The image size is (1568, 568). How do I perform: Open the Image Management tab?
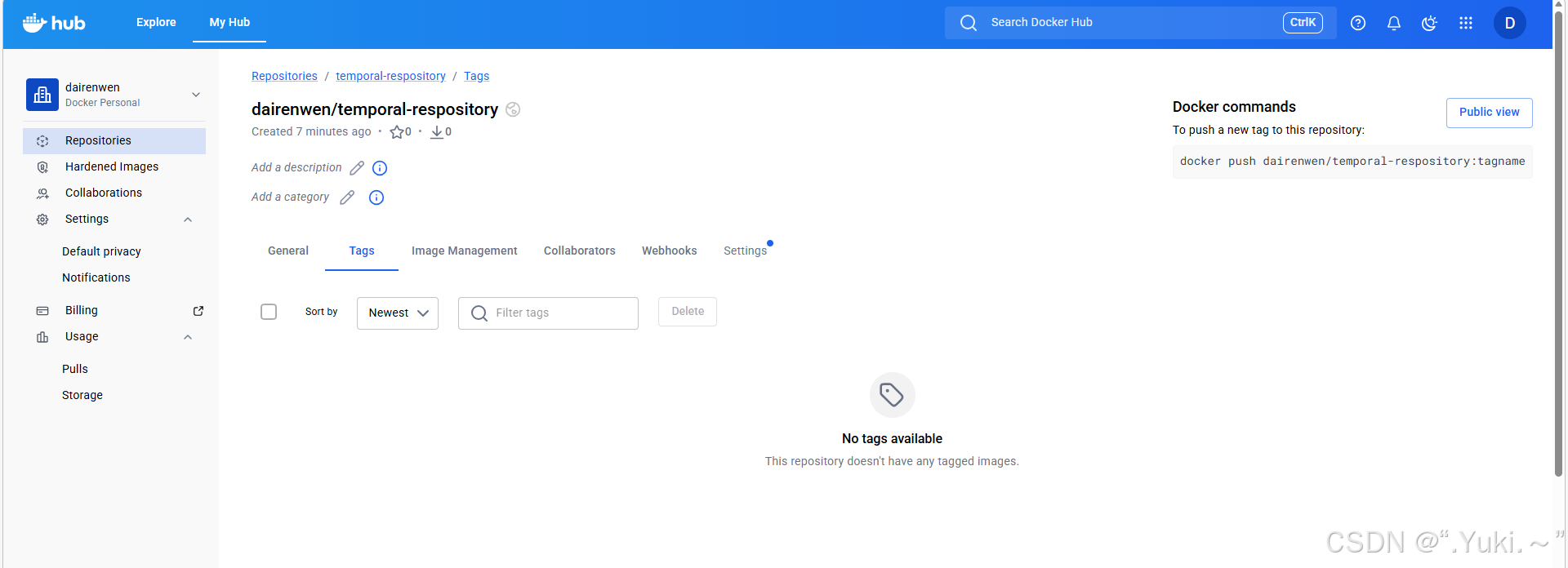tap(465, 251)
